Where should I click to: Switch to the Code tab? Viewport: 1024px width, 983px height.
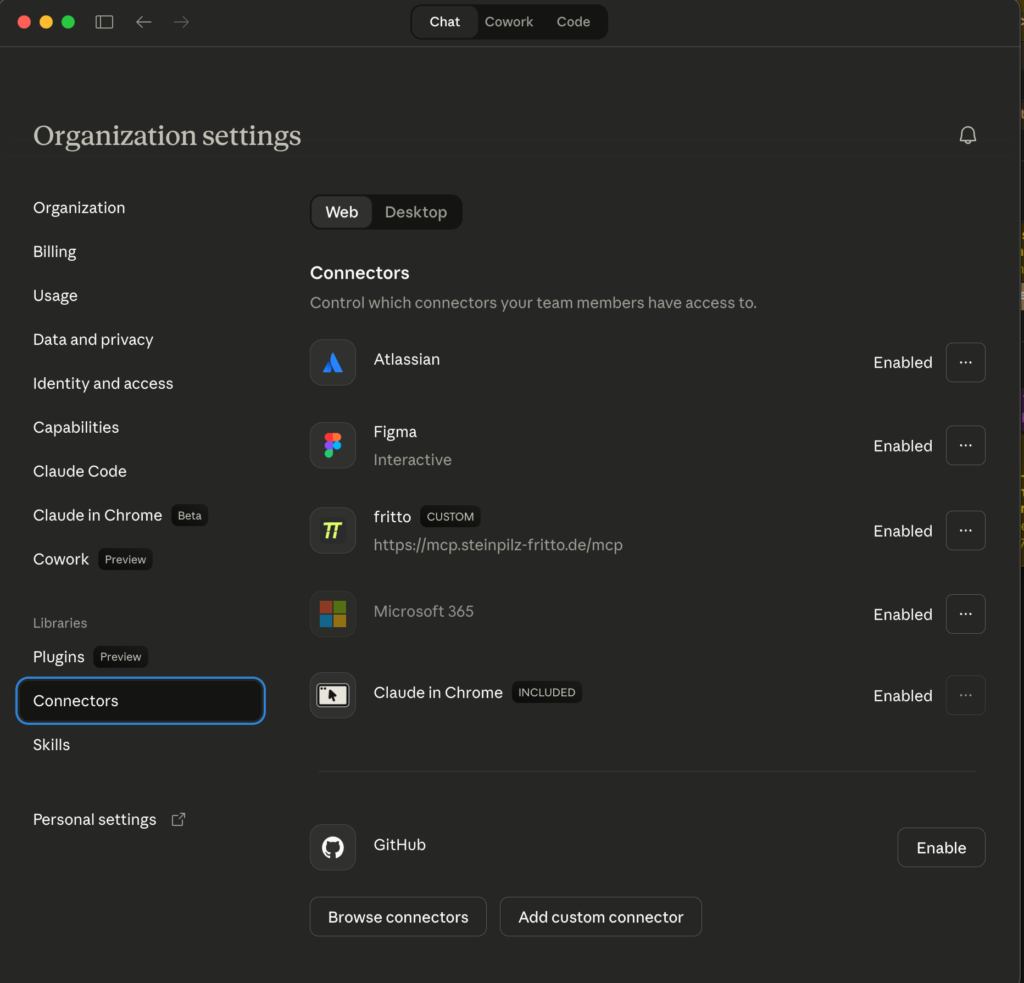573,22
